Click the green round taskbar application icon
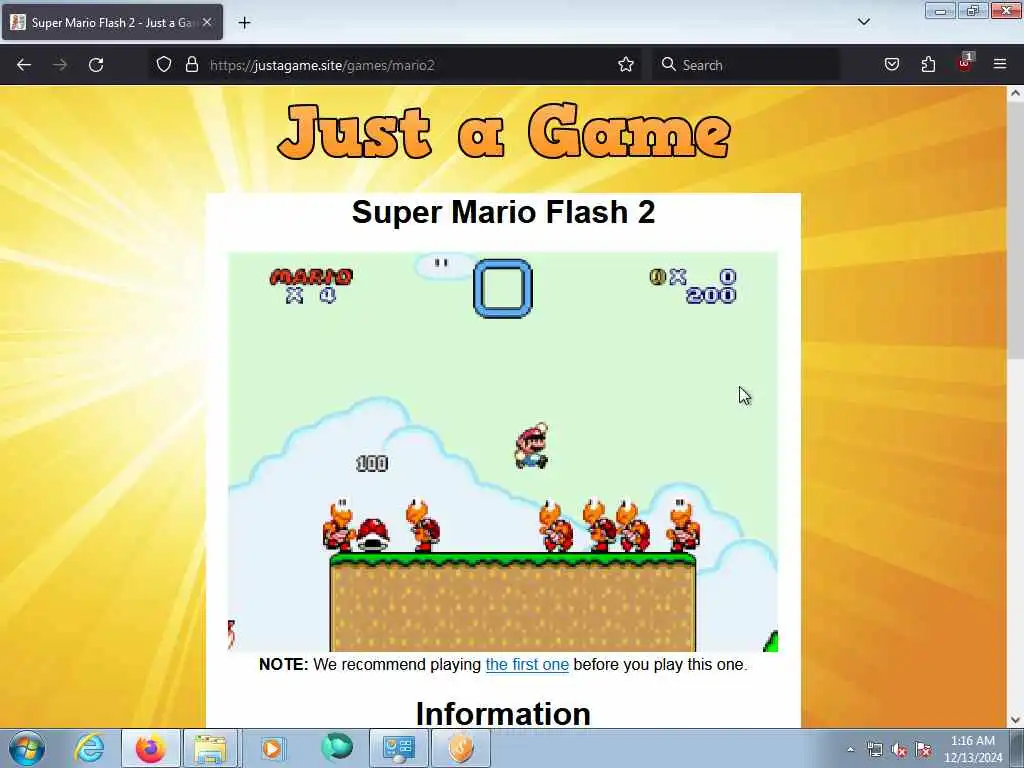 [x=336, y=747]
